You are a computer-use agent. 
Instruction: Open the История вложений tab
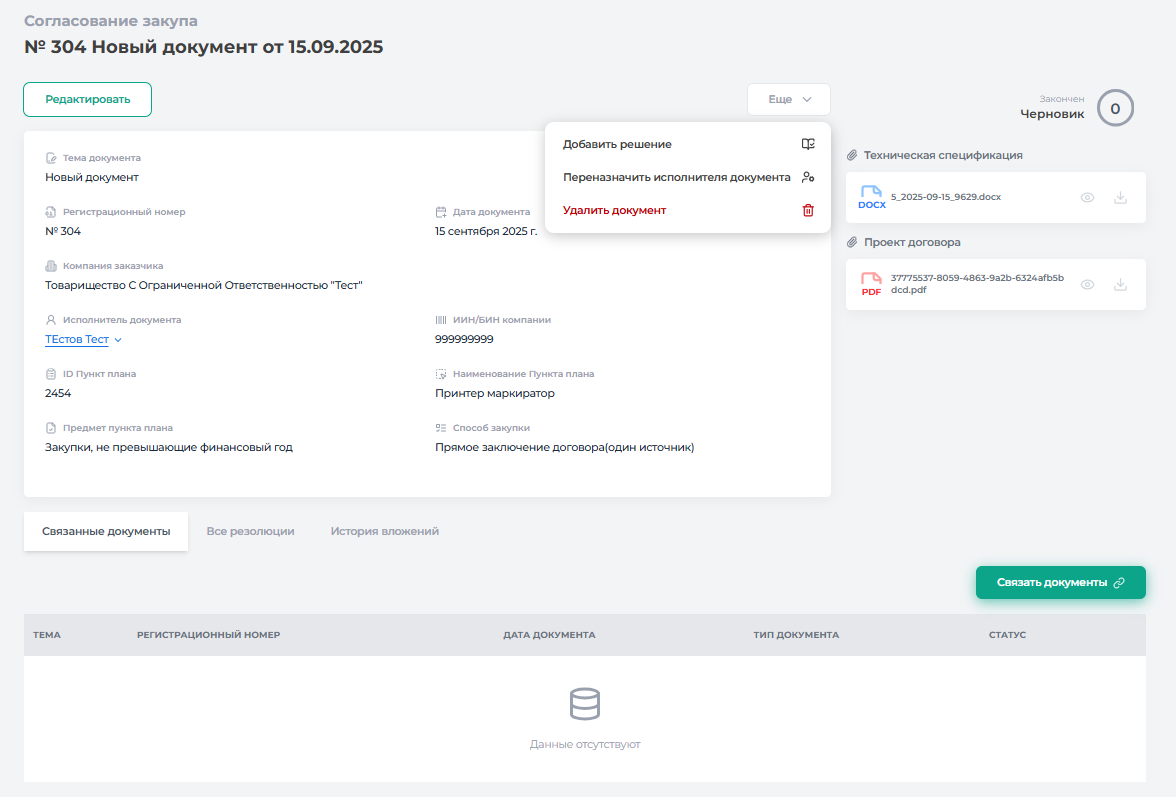point(384,531)
